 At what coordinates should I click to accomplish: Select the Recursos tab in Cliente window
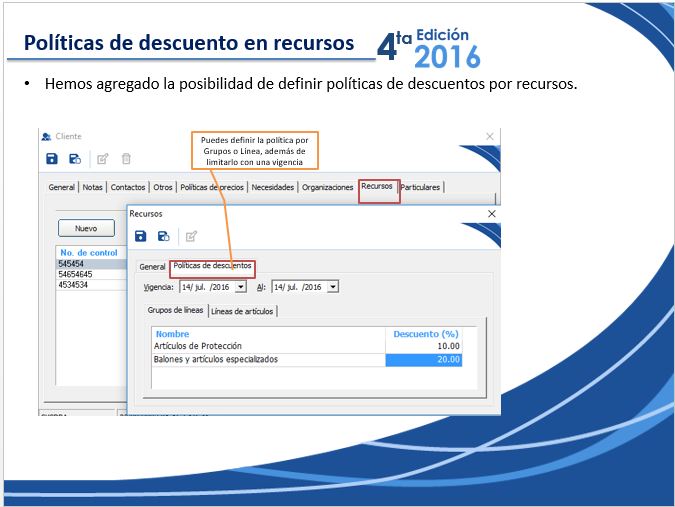point(377,186)
